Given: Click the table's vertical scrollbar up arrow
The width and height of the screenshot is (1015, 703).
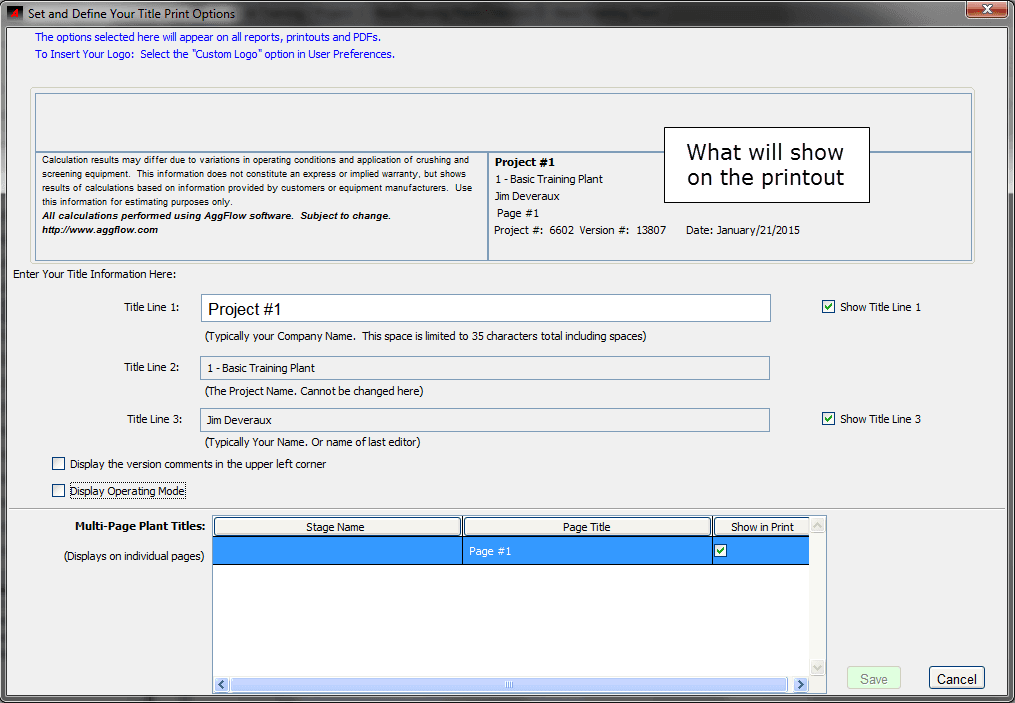Looking at the screenshot, I should tap(817, 525).
